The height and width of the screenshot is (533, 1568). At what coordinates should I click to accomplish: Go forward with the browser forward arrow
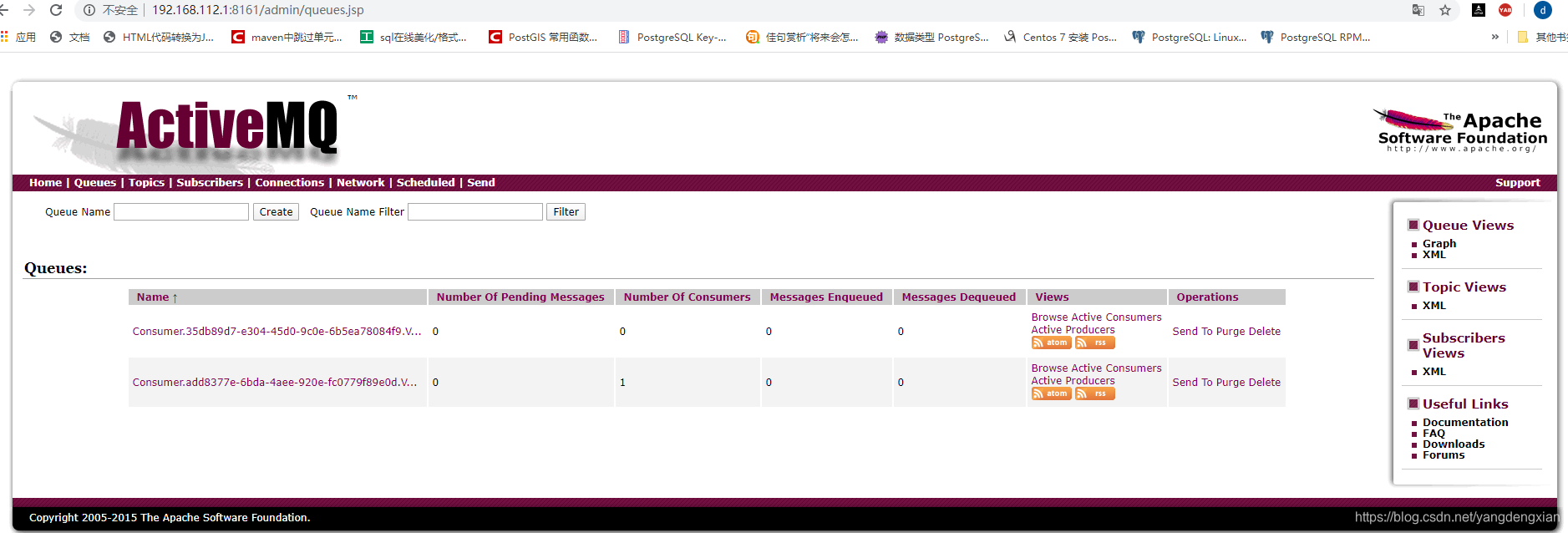tap(29, 10)
